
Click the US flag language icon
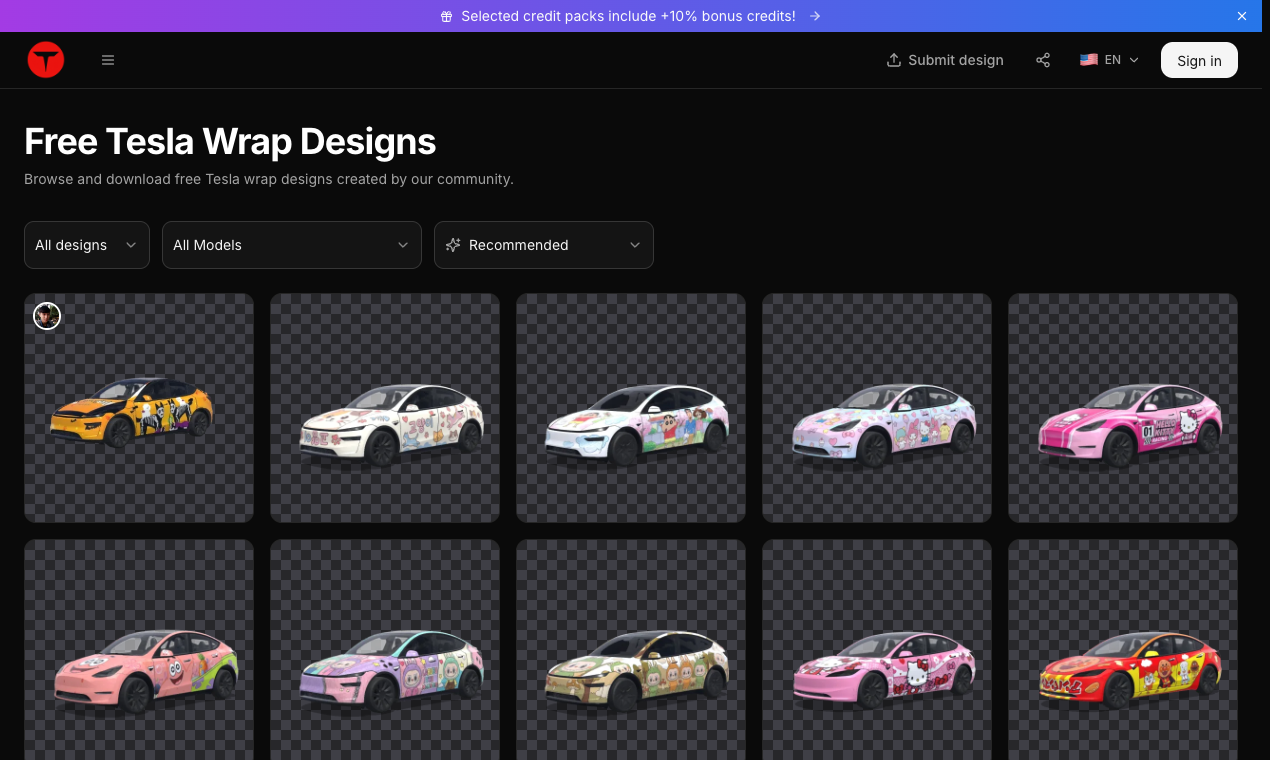click(1089, 60)
